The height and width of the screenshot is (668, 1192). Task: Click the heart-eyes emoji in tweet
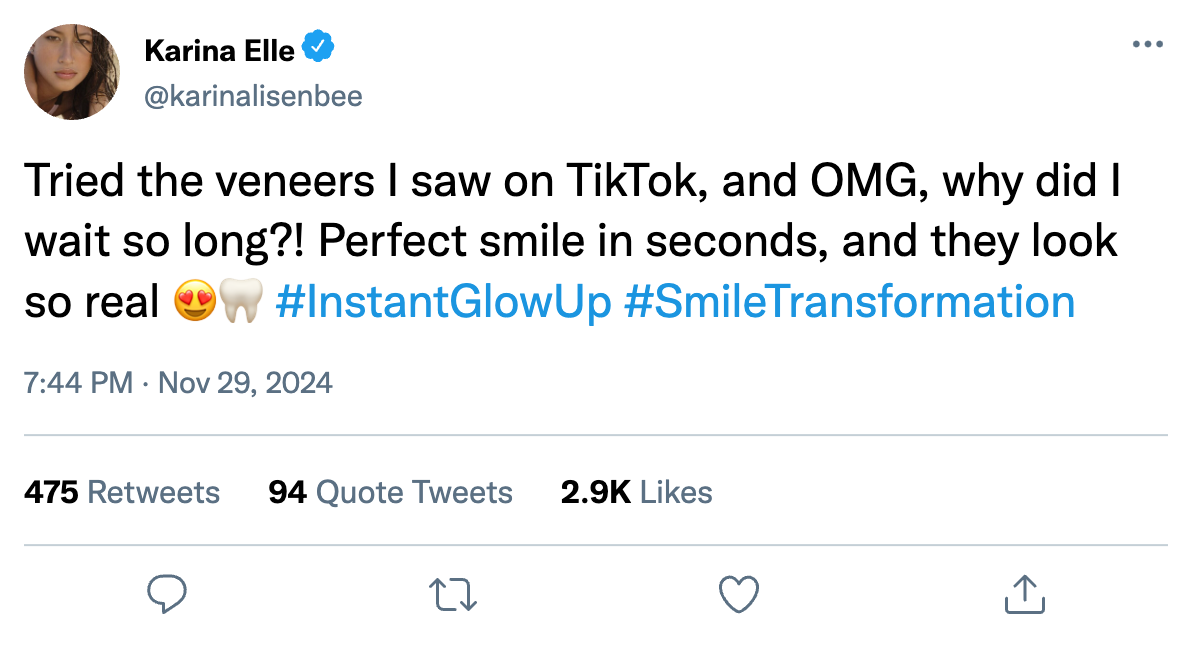(x=195, y=301)
